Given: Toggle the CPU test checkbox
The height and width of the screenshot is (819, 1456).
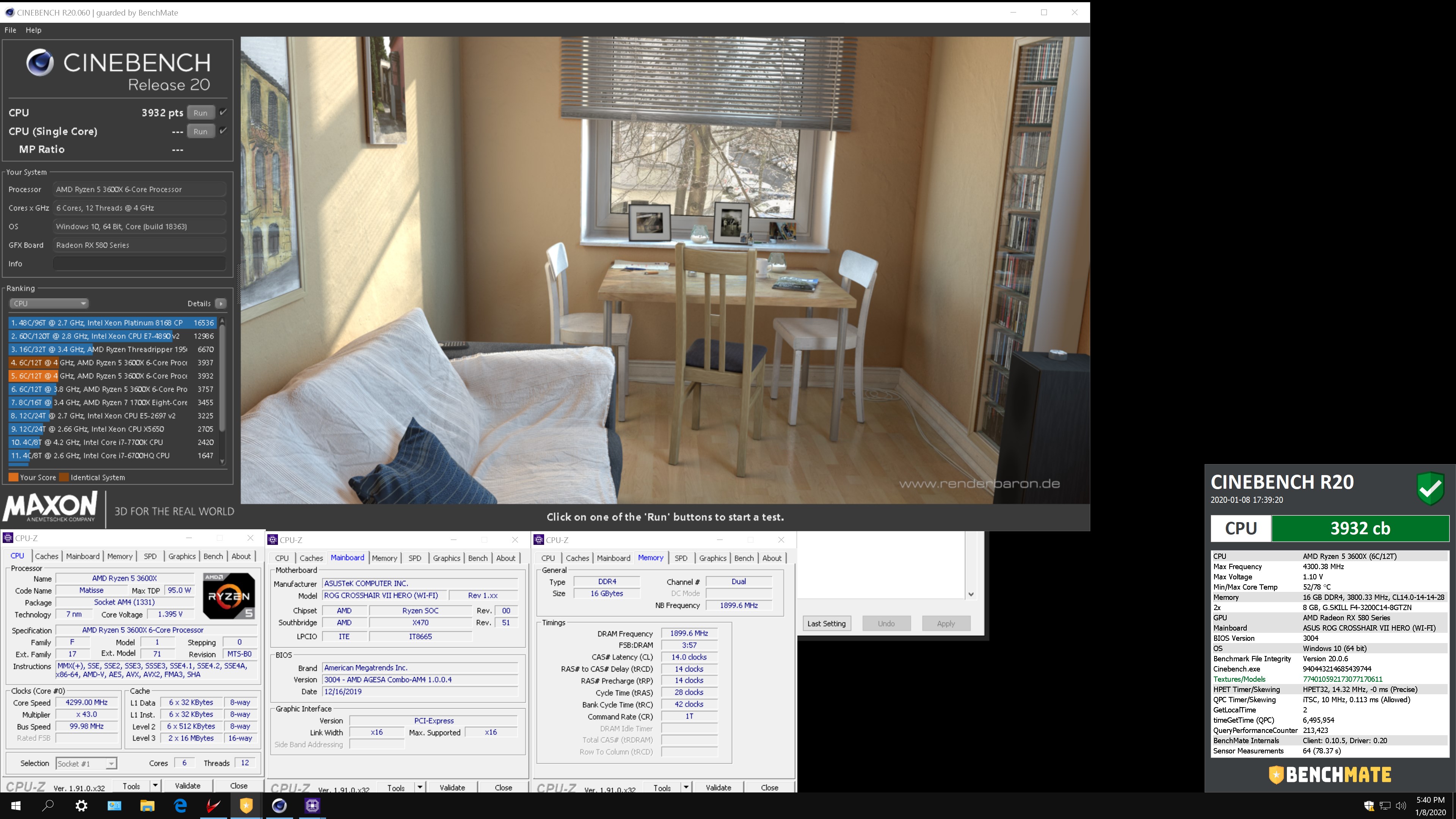Looking at the screenshot, I should point(223,113).
